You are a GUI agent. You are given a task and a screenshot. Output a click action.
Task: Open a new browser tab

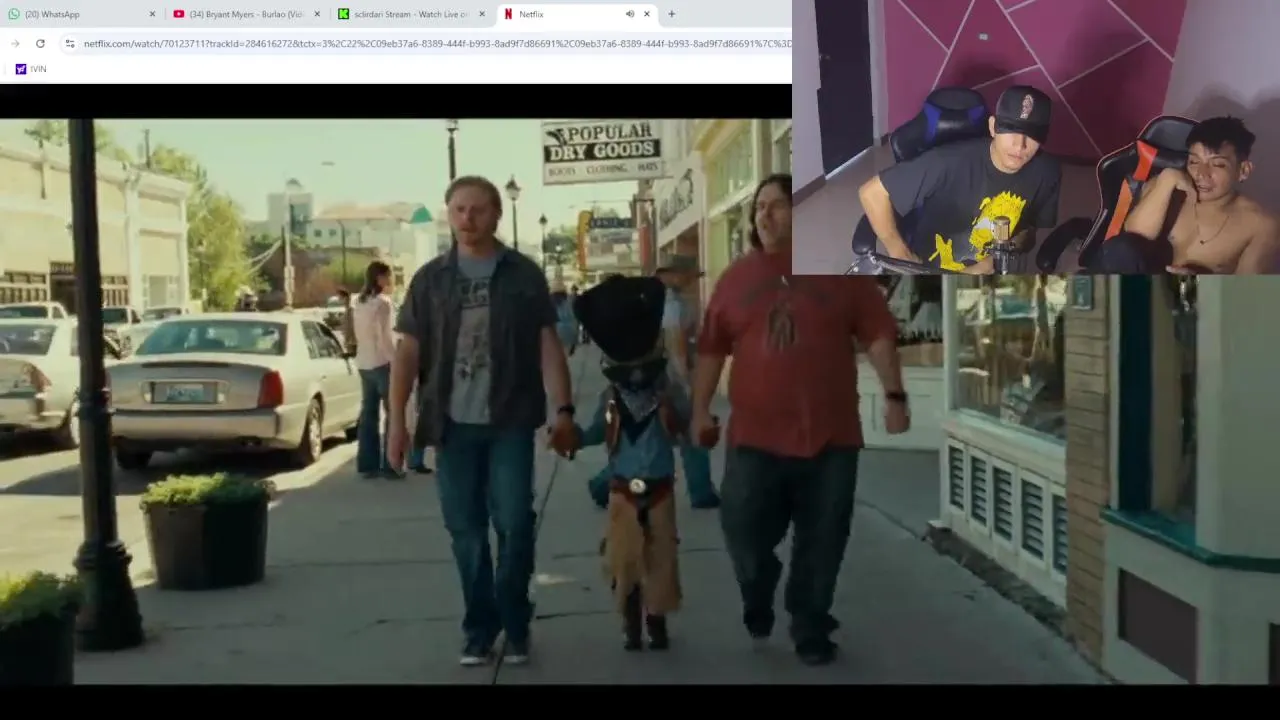click(x=671, y=14)
